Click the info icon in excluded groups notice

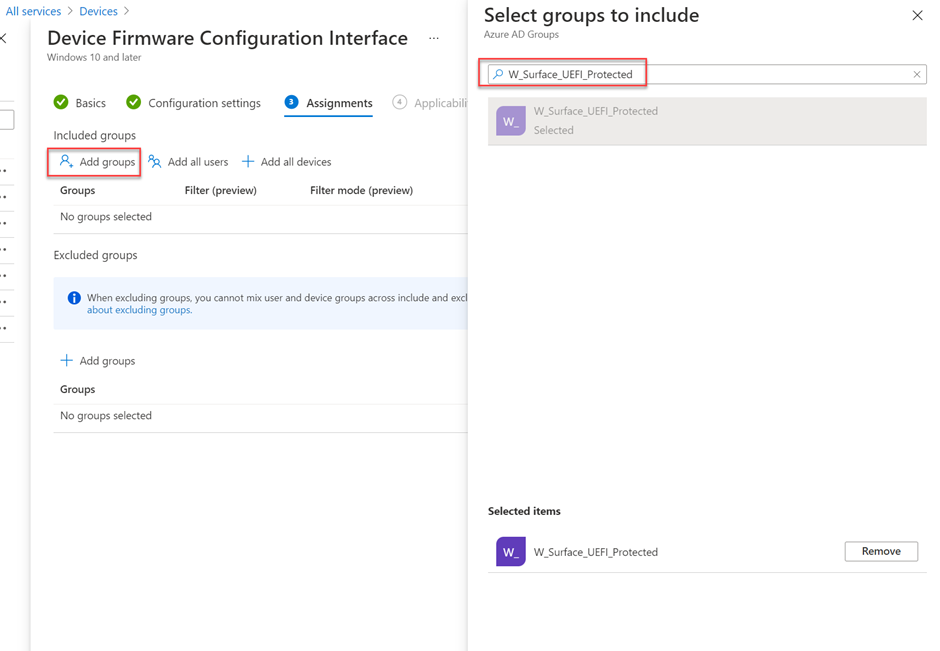pyautogui.click(x=74, y=297)
